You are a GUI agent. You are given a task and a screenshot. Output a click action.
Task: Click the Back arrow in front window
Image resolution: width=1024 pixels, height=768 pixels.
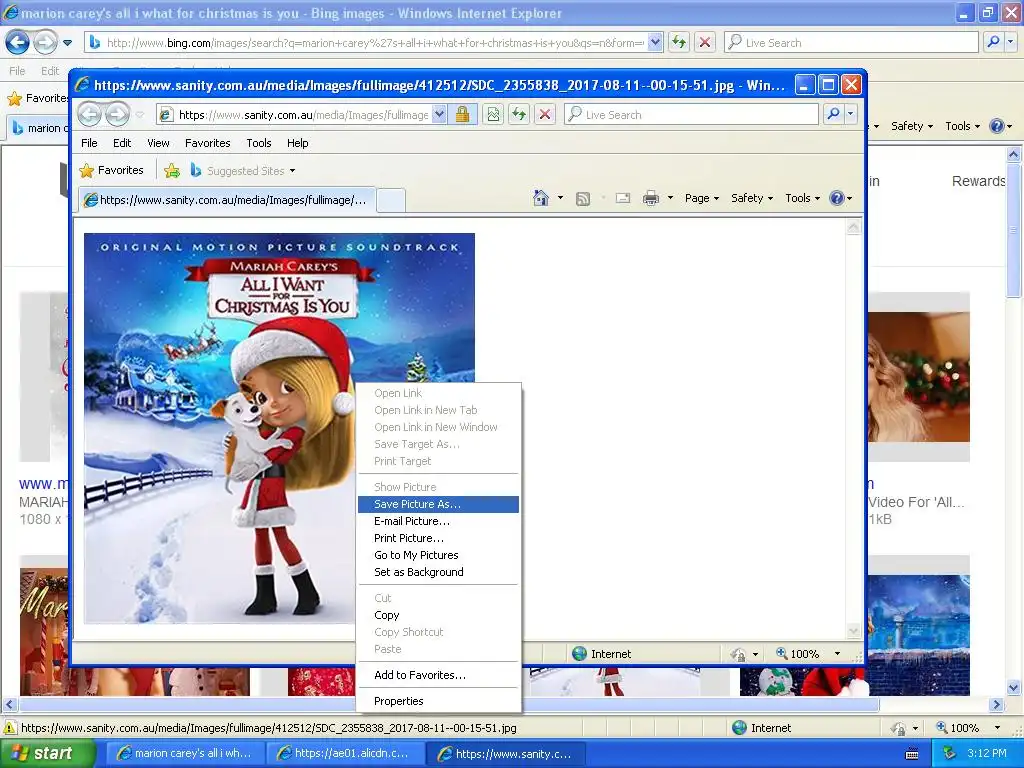(90, 115)
